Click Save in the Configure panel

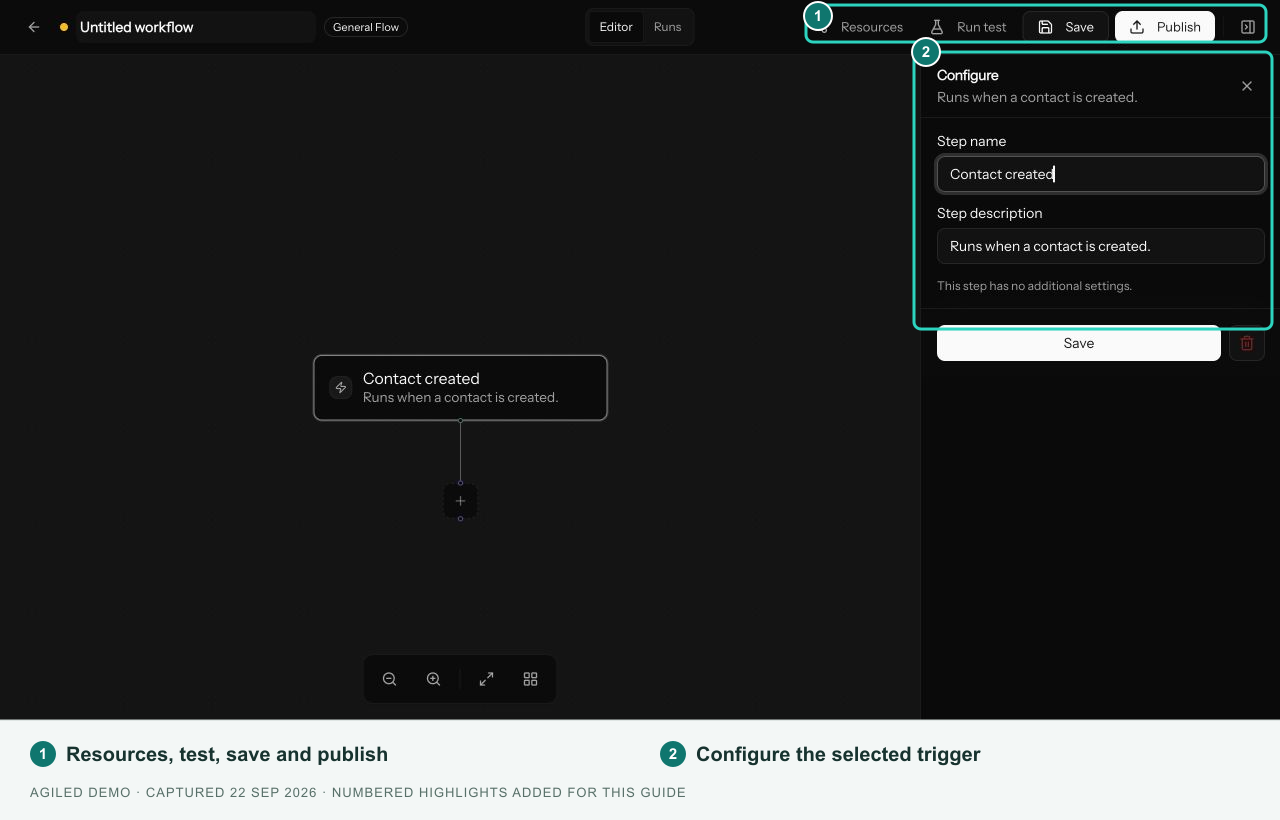pos(1079,343)
